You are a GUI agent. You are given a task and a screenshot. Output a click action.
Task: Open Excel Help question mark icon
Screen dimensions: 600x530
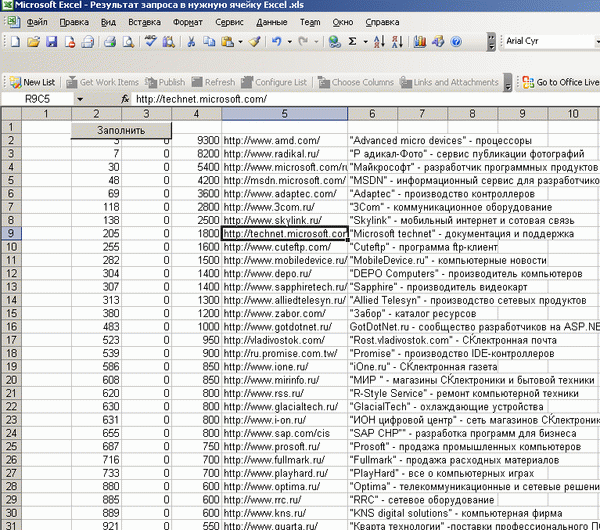(x=456, y=41)
